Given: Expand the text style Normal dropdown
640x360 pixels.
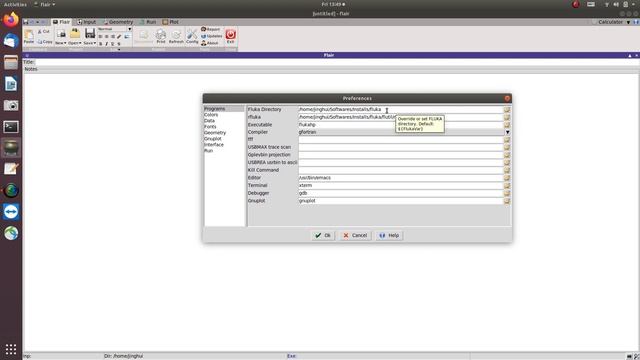Looking at the screenshot, I should tap(129, 29).
